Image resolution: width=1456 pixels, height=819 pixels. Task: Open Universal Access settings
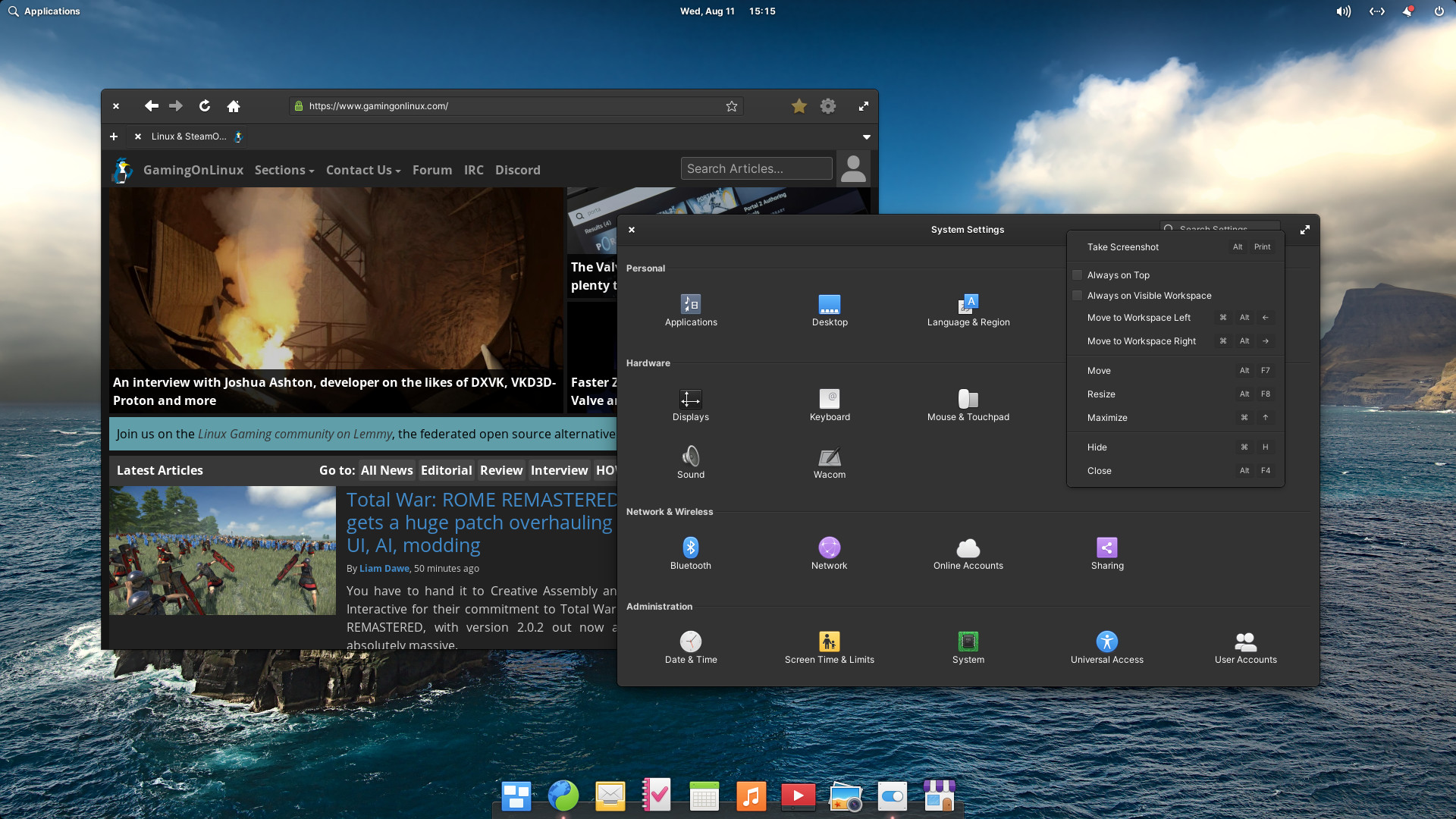[1107, 648]
